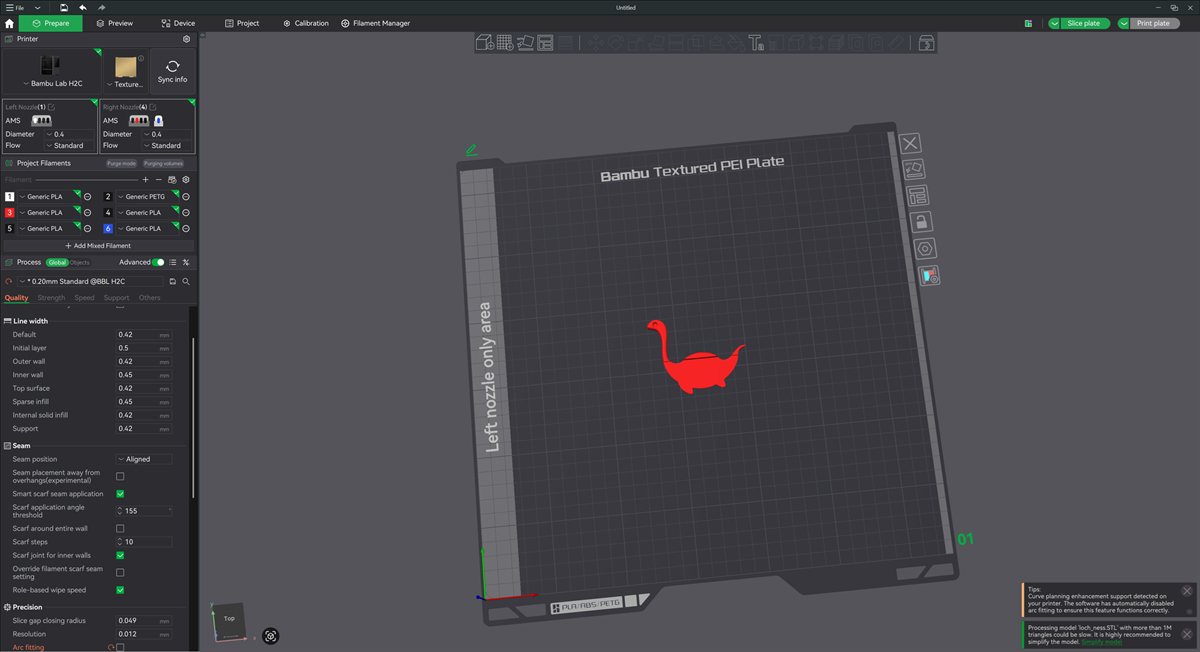Open the Filament Manager

pyautogui.click(x=375, y=23)
